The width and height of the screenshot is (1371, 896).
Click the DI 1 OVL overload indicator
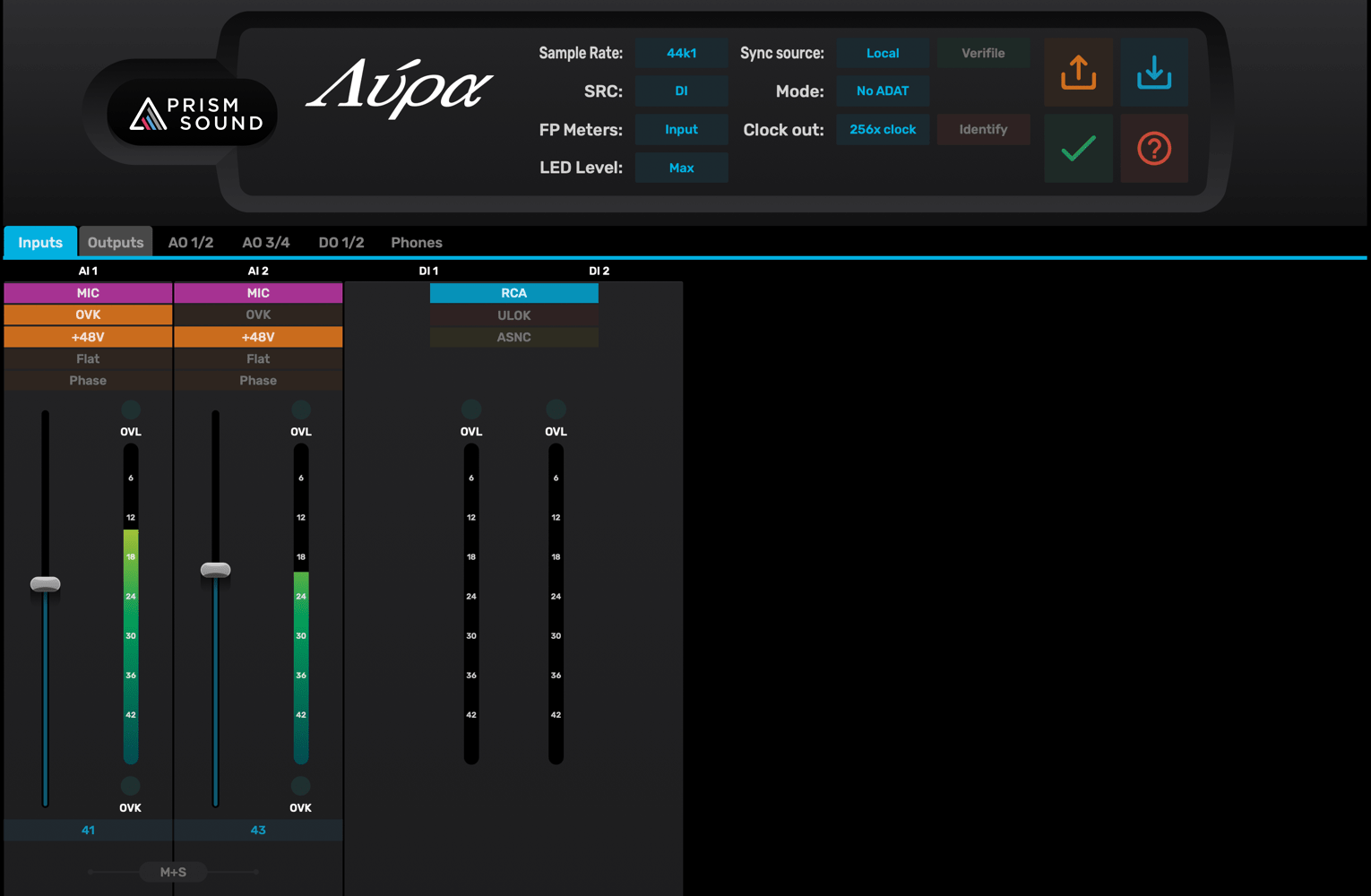[x=471, y=410]
